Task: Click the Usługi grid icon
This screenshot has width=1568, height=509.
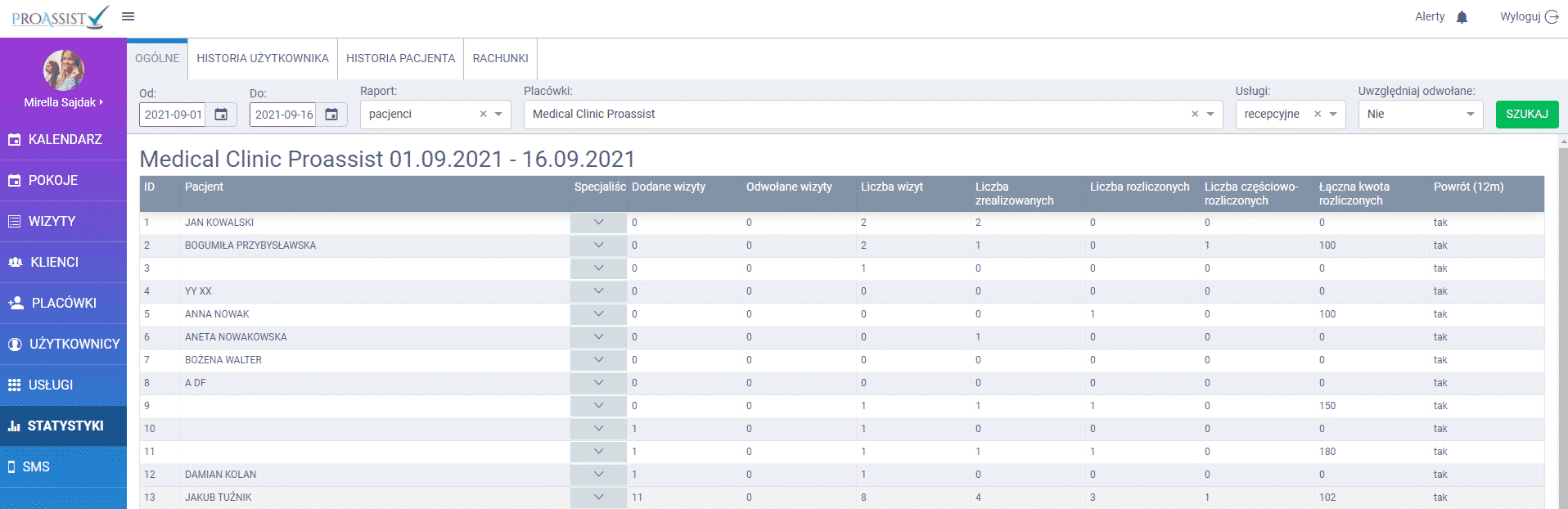Action: click(14, 385)
